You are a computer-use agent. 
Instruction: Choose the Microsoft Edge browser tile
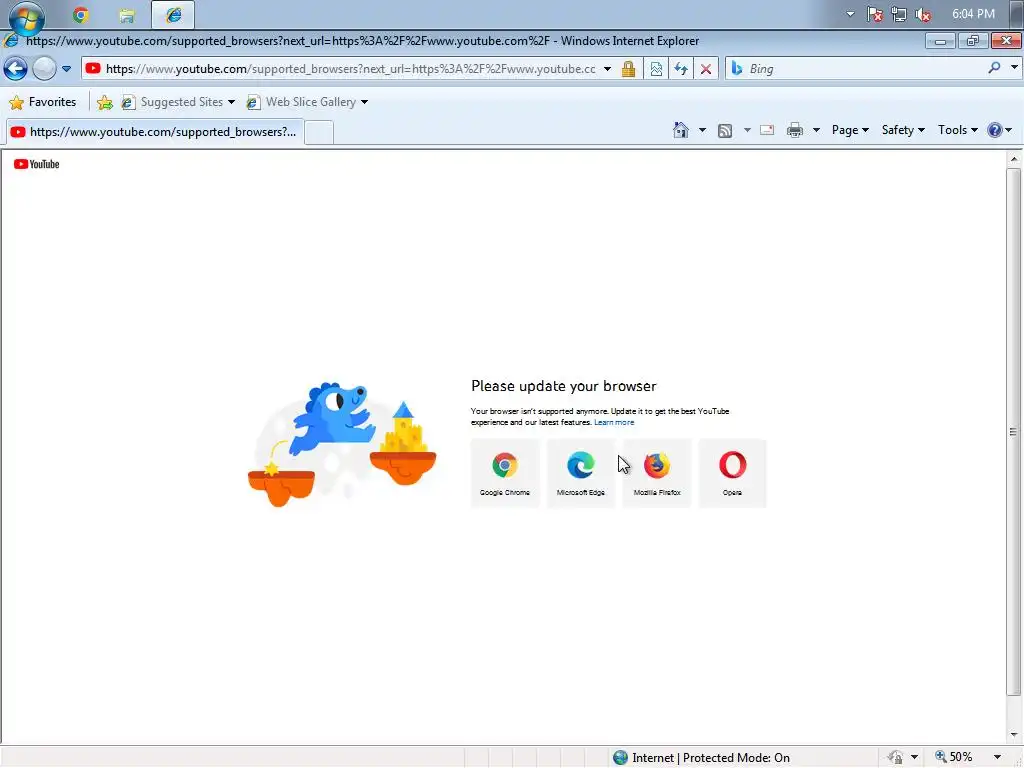(x=581, y=473)
